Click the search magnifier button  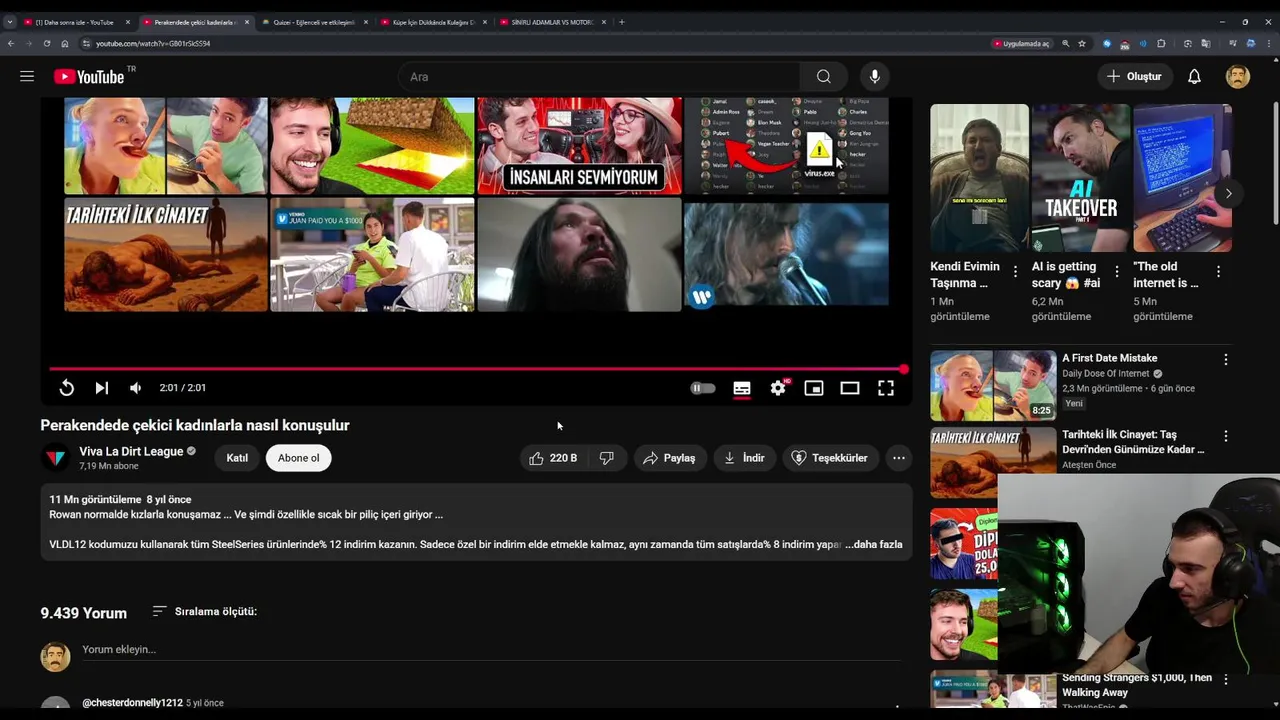point(823,77)
